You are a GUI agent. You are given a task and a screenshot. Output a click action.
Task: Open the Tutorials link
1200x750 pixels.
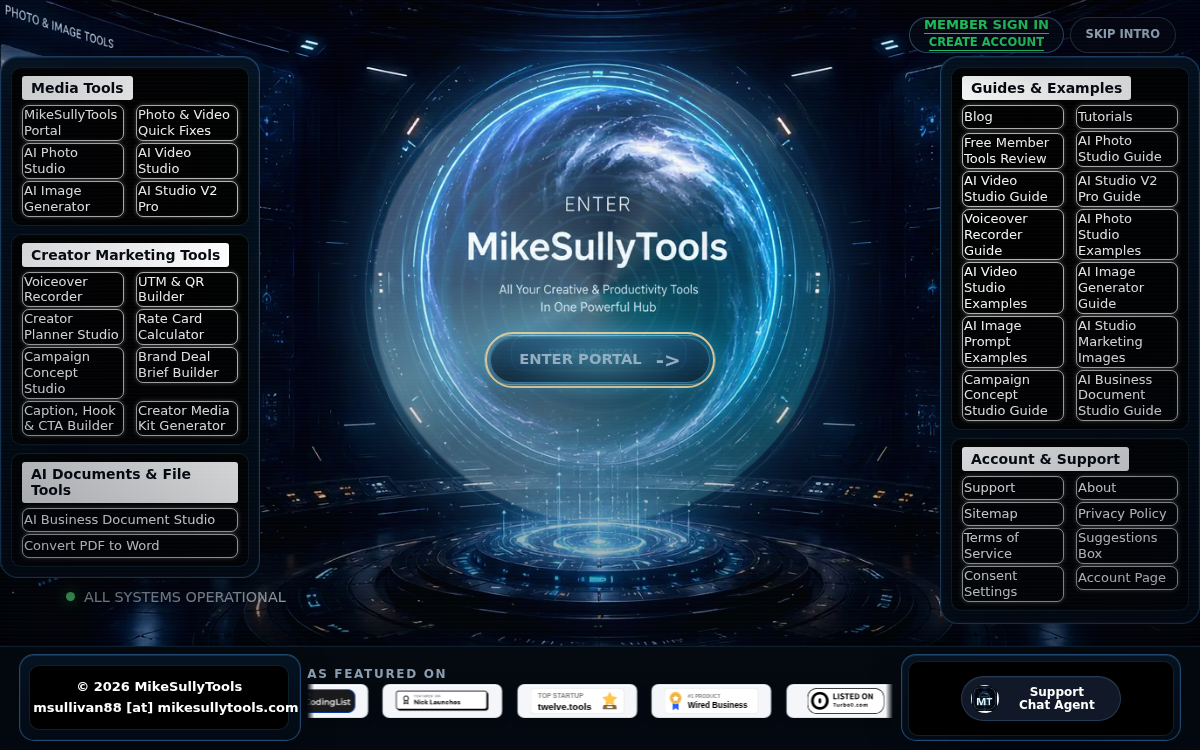[x=1127, y=117]
